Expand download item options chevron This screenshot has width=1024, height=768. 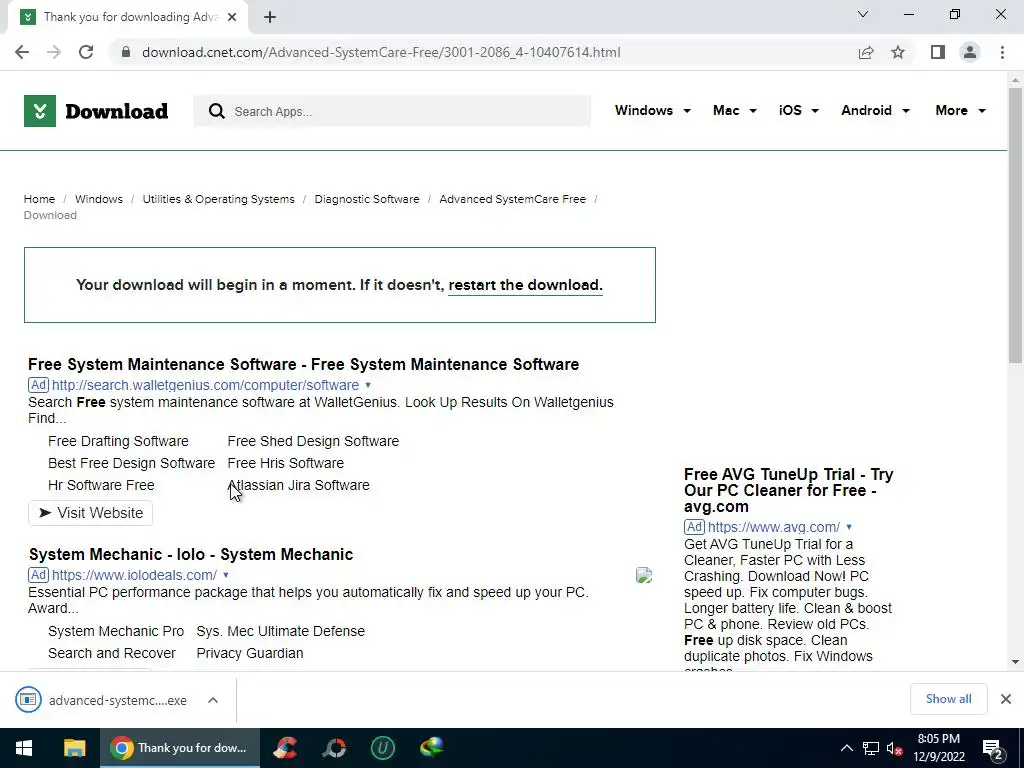point(213,700)
